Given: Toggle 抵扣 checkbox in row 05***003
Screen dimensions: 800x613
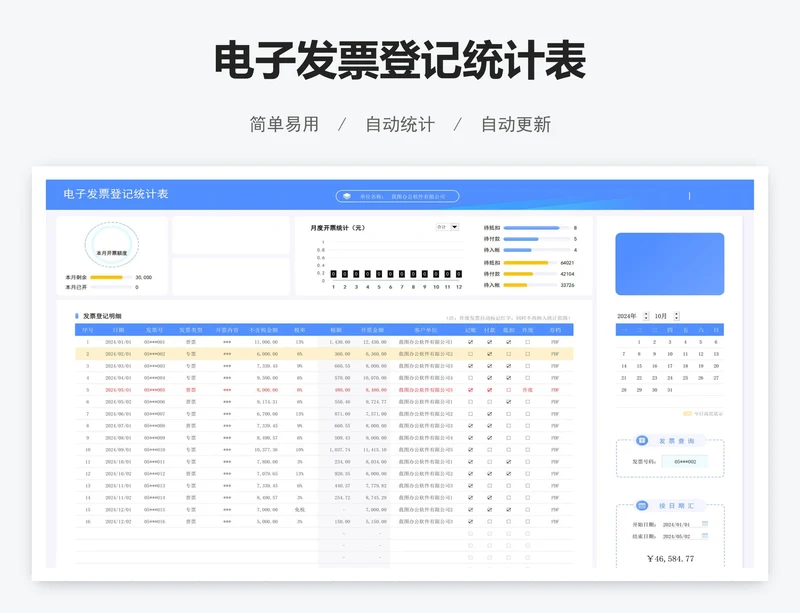Looking at the screenshot, I should tap(508, 366).
